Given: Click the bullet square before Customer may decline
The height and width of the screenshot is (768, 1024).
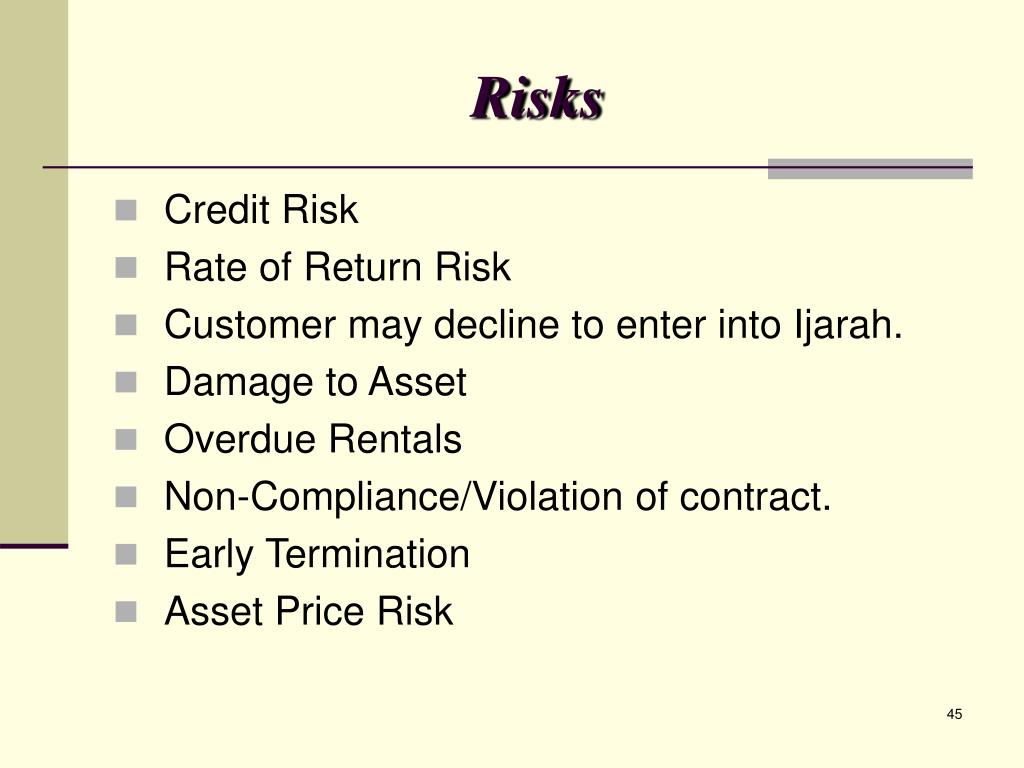Looking at the screenshot, I should (126, 325).
